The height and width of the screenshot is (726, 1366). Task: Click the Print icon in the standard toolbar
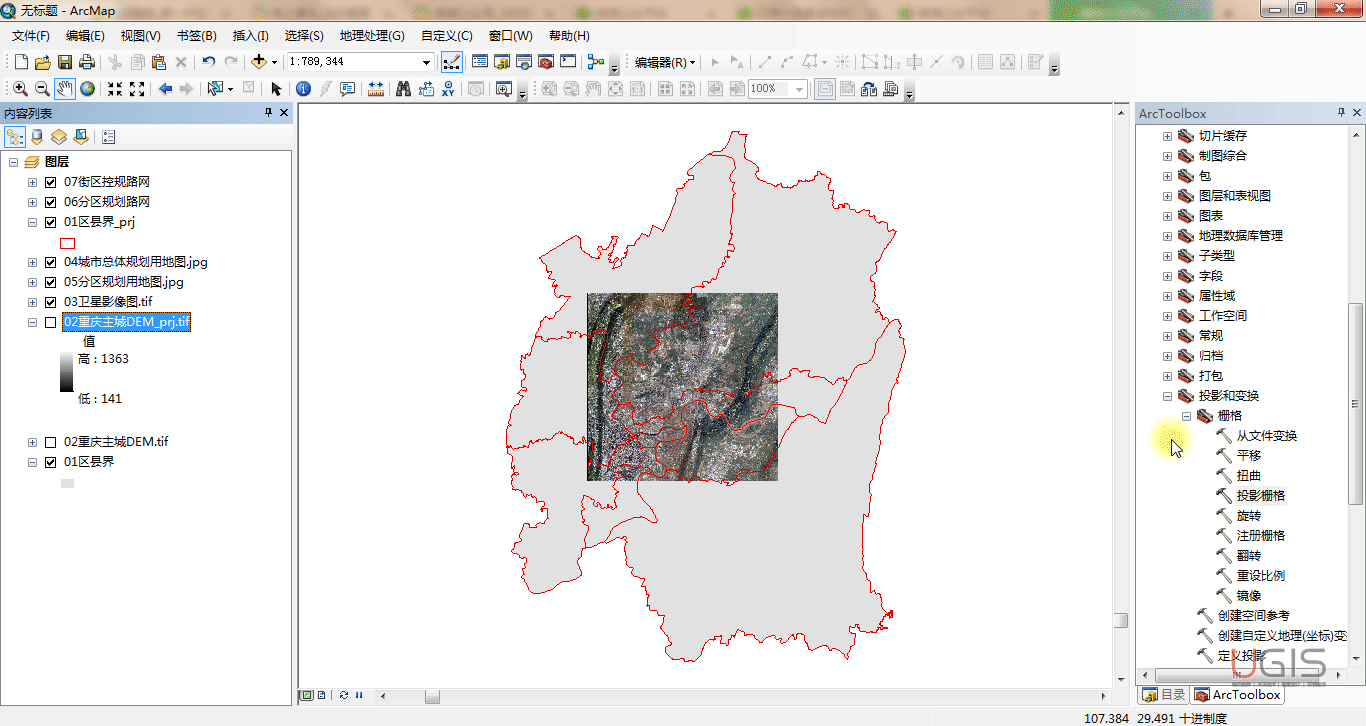click(87, 62)
